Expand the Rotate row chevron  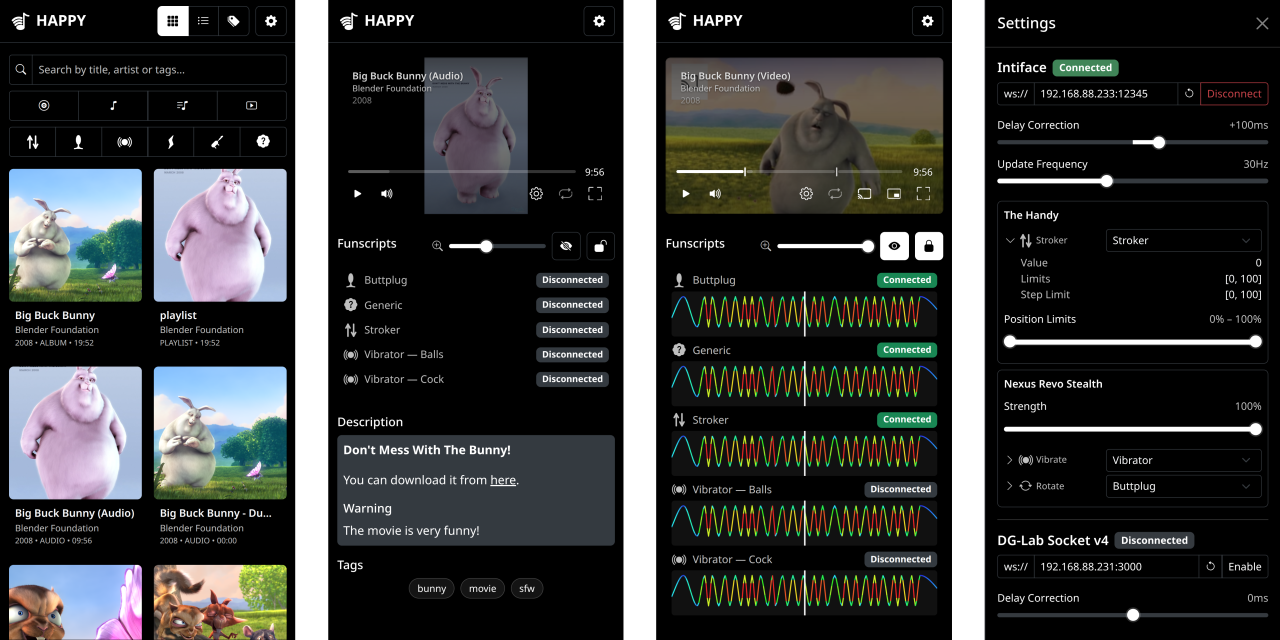click(x=1009, y=486)
